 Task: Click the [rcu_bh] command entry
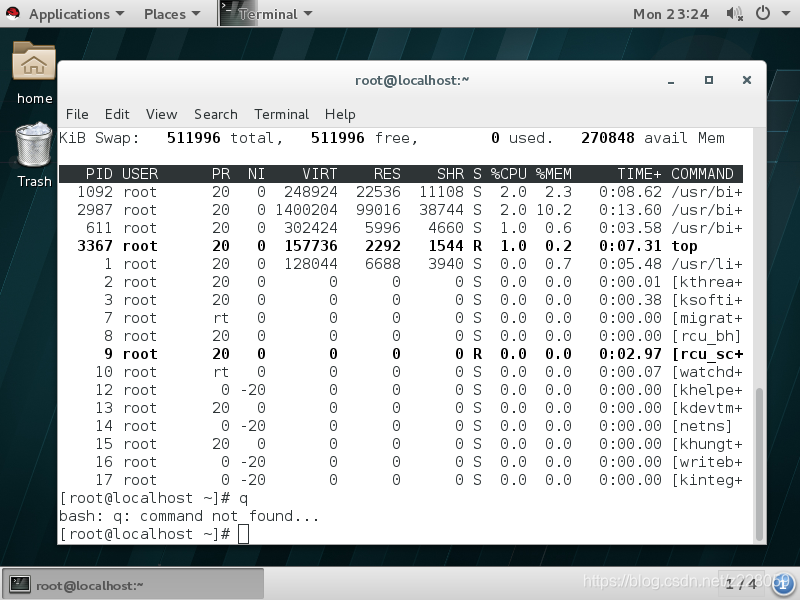[707, 336]
